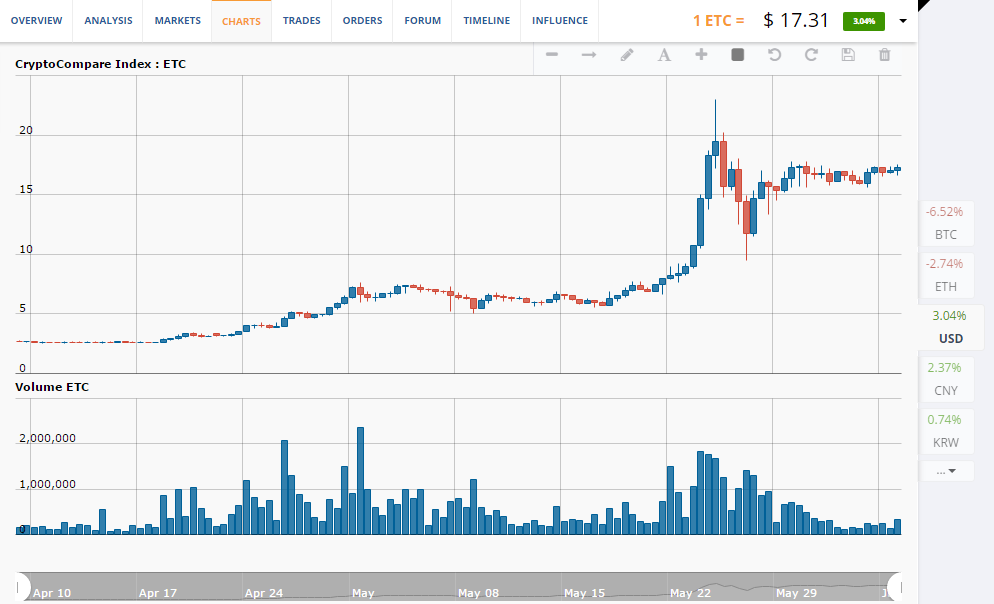Switch price currency to ETH
Image resolution: width=994 pixels, height=604 pixels.
[x=946, y=276]
